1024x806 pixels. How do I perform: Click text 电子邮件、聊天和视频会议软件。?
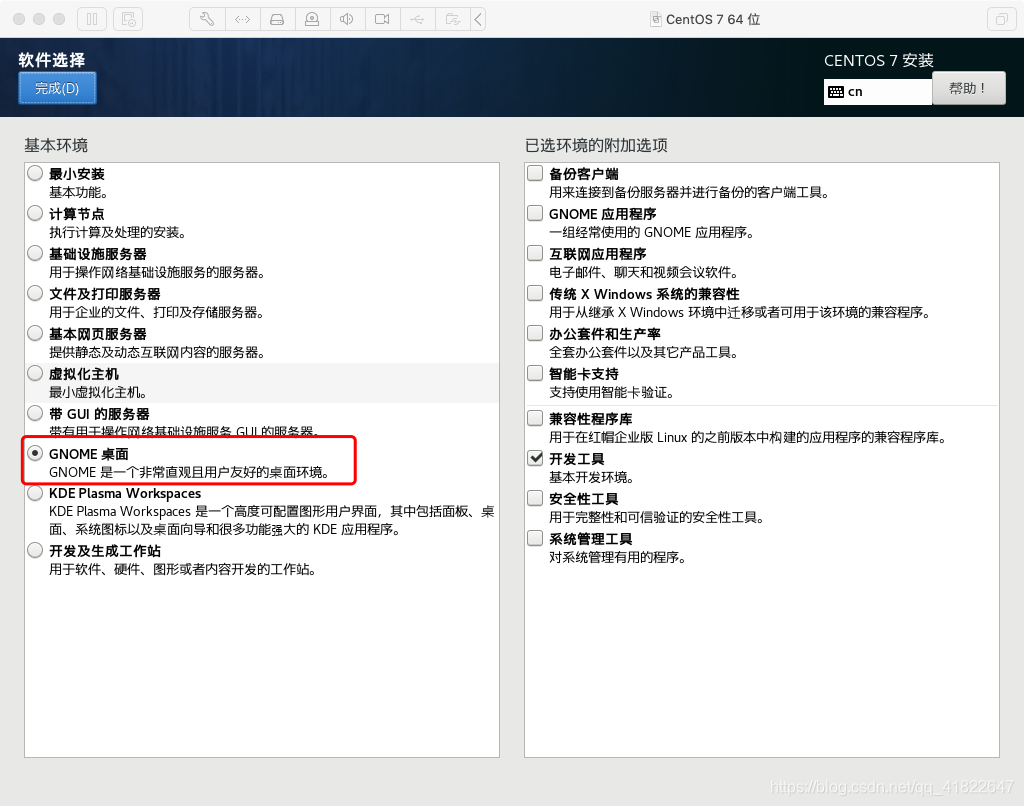coord(644,272)
